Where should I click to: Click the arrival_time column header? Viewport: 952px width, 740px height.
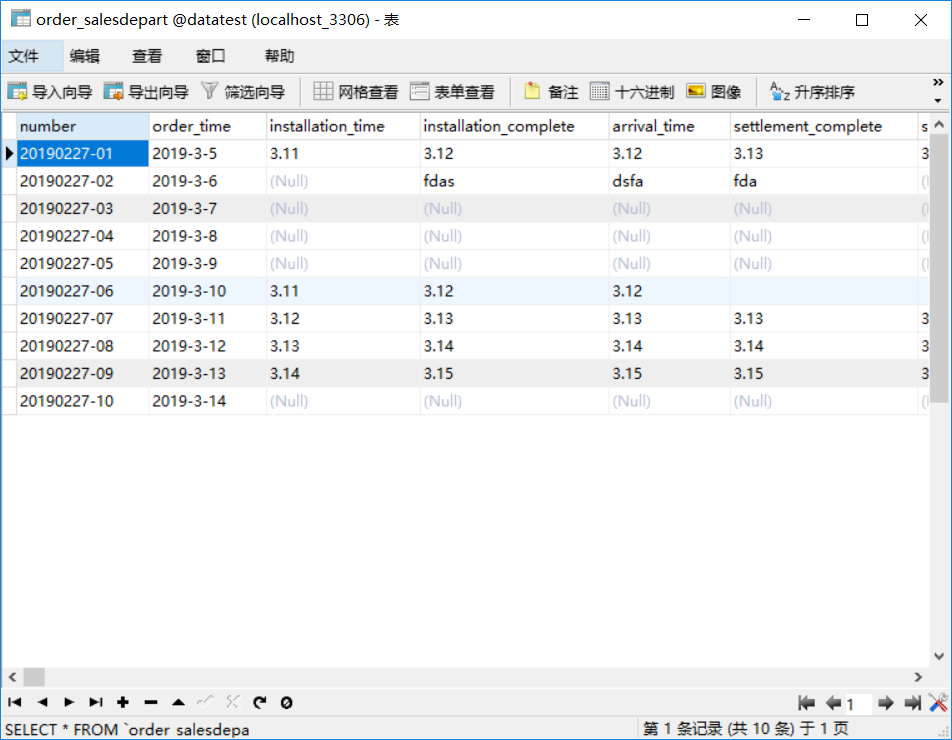[x=669, y=126]
